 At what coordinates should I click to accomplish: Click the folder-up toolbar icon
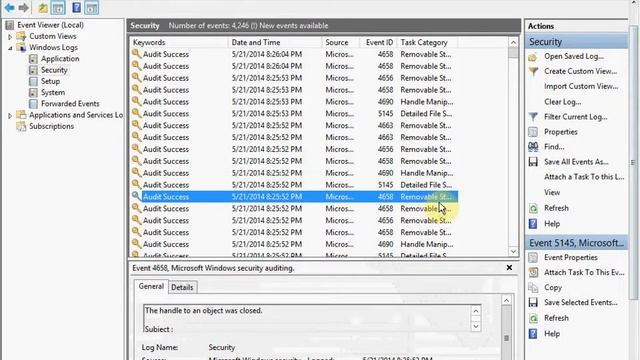(43, 7)
